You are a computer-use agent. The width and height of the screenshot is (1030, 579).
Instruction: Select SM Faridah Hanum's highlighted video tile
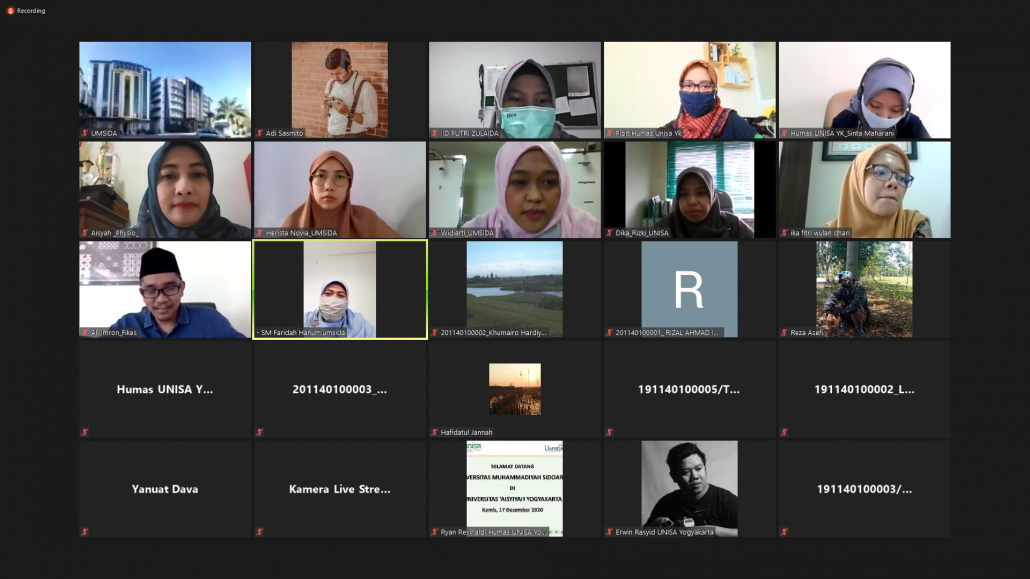click(340, 288)
